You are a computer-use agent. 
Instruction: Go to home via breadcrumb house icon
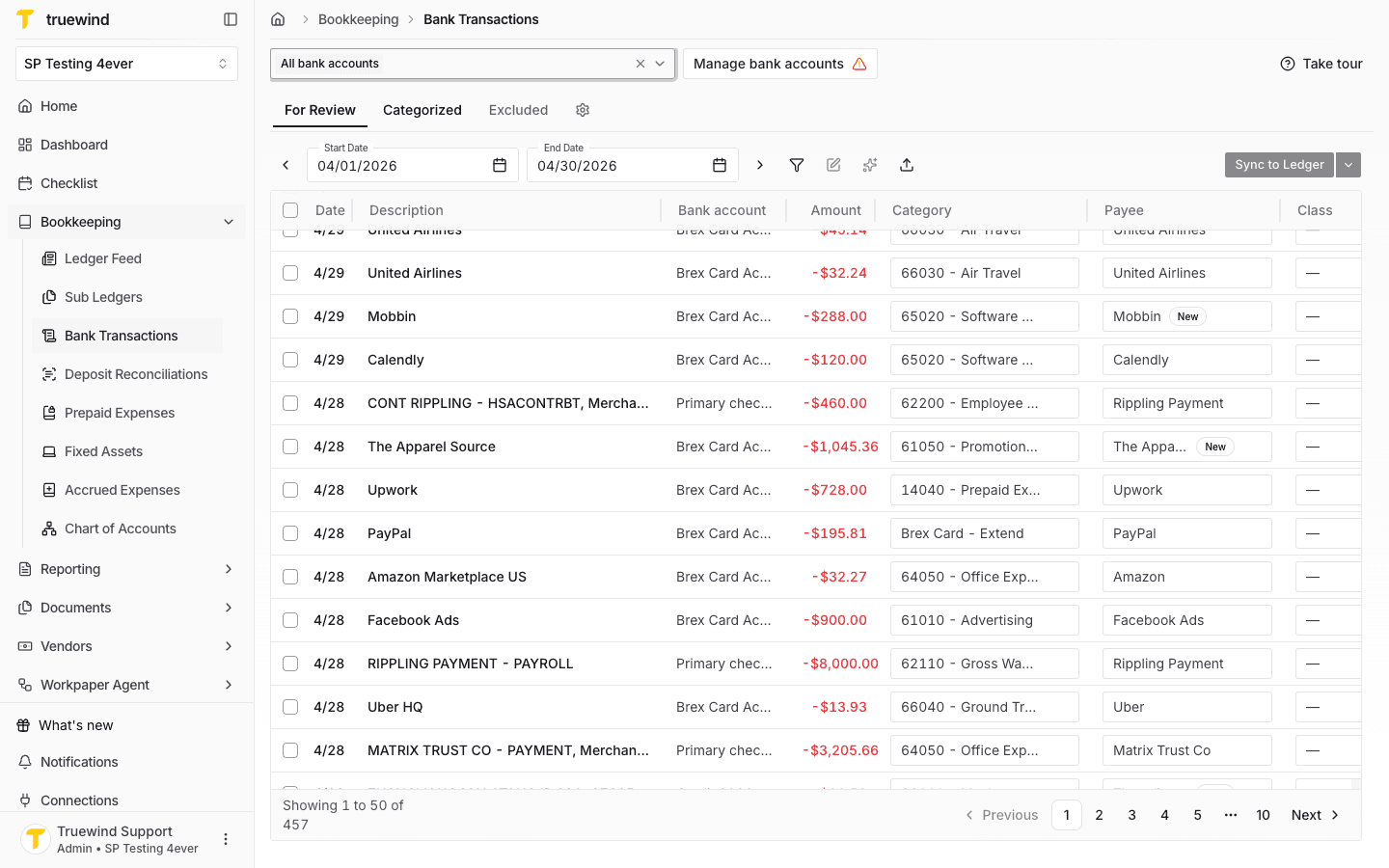pos(278,19)
